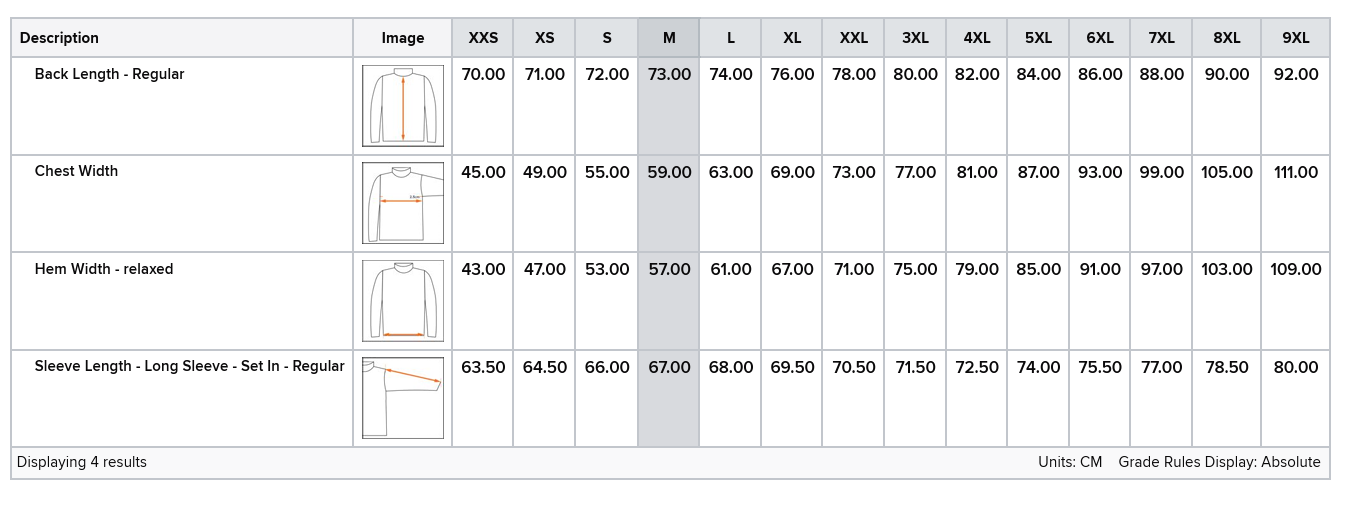This screenshot has height=516, width=1368.
Task: Select Back Length value 76.00 for XL
Action: (x=792, y=74)
